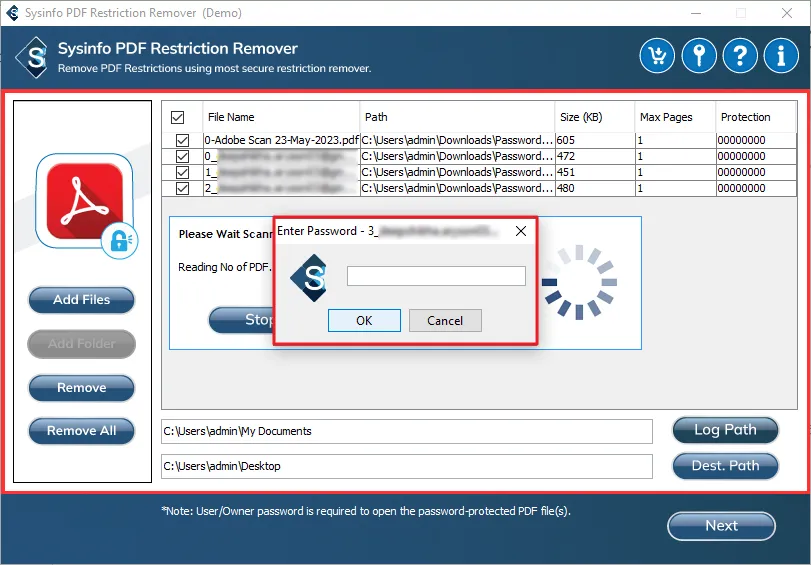The width and height of the screenshot is (811, 565).
Task: Click the File Name column header
Action: click(281, 117)
